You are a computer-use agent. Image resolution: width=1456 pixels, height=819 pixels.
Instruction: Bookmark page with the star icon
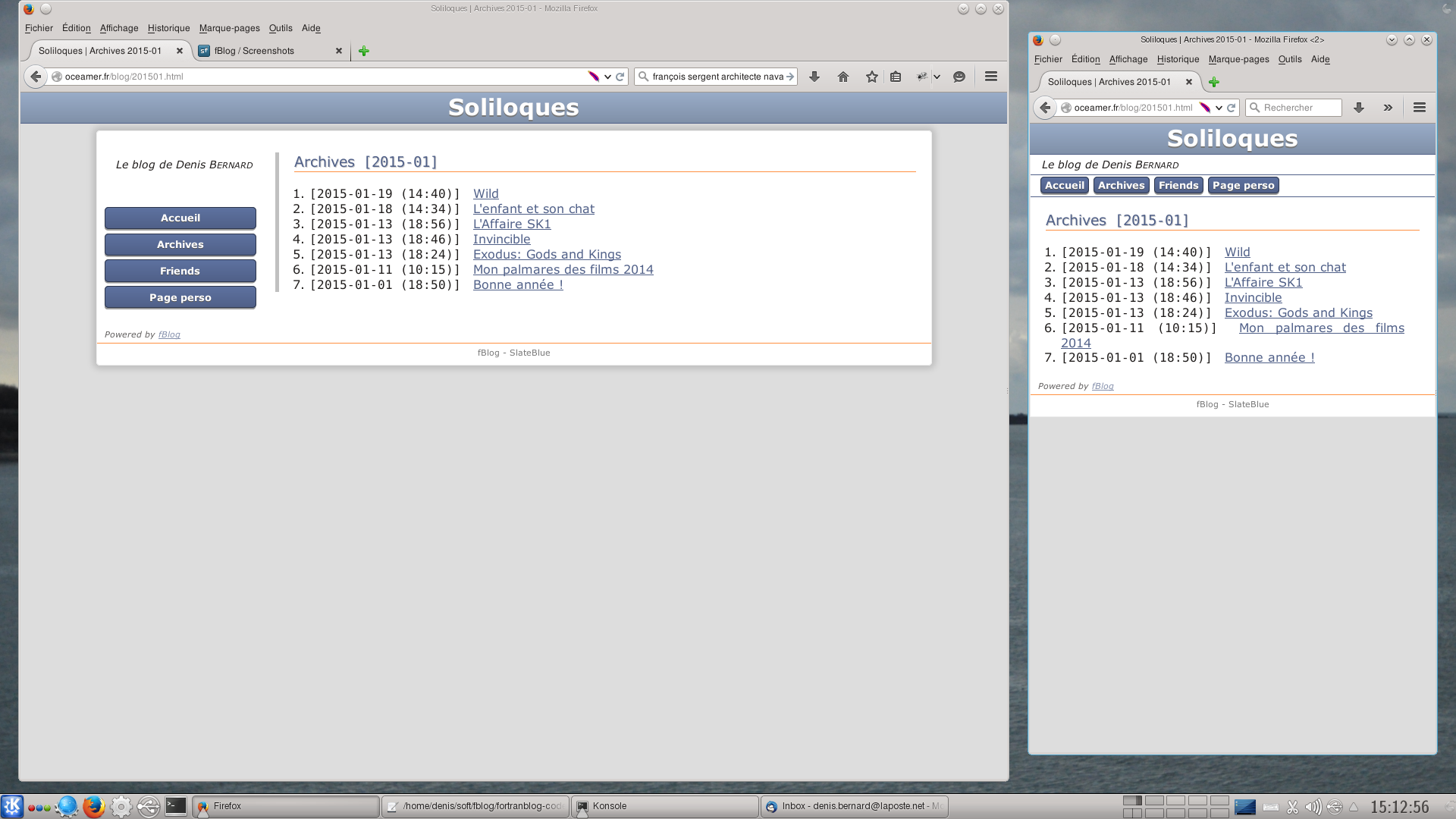point(871,77)
